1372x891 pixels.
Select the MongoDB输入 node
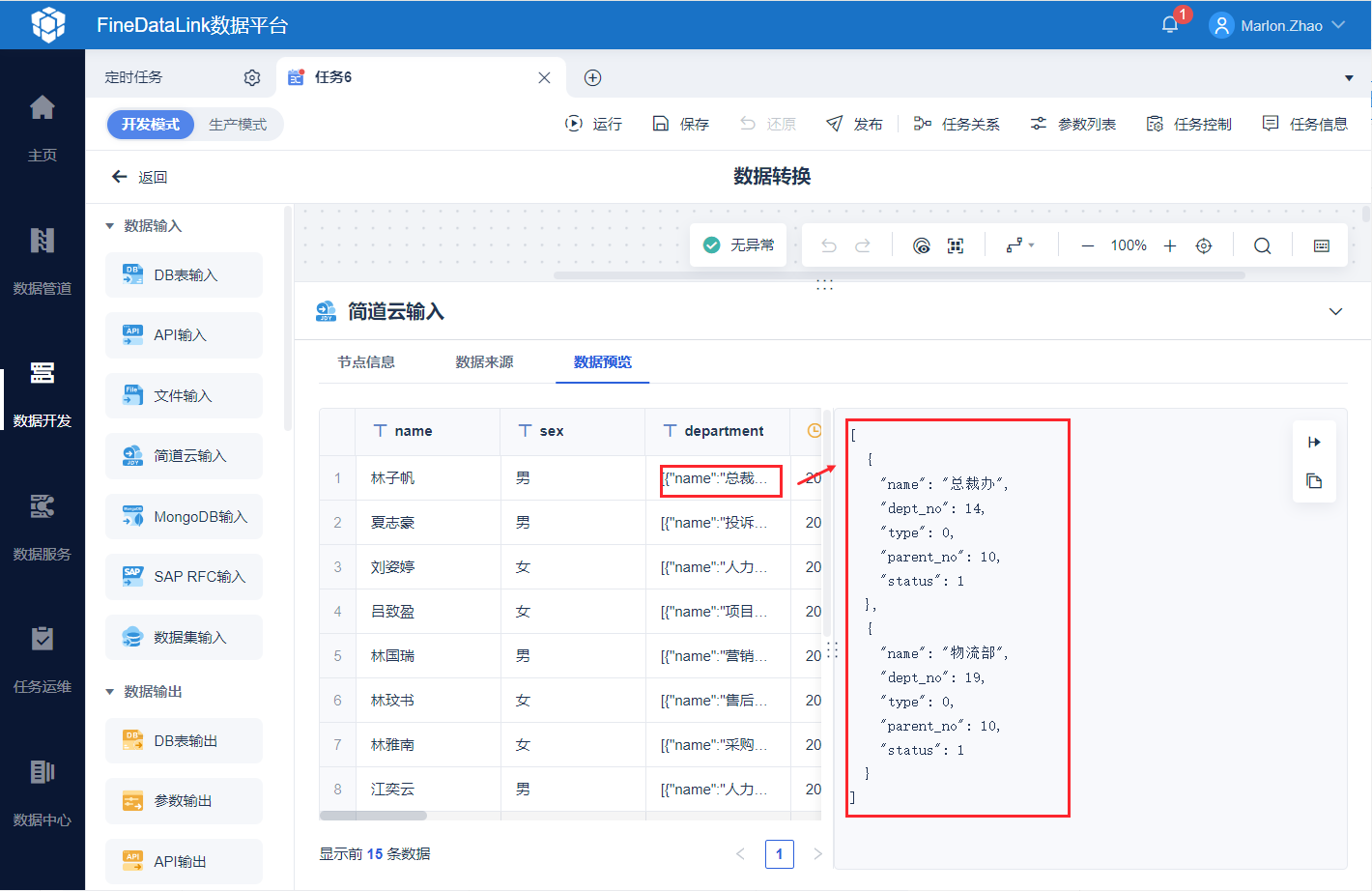pos(184,517)
